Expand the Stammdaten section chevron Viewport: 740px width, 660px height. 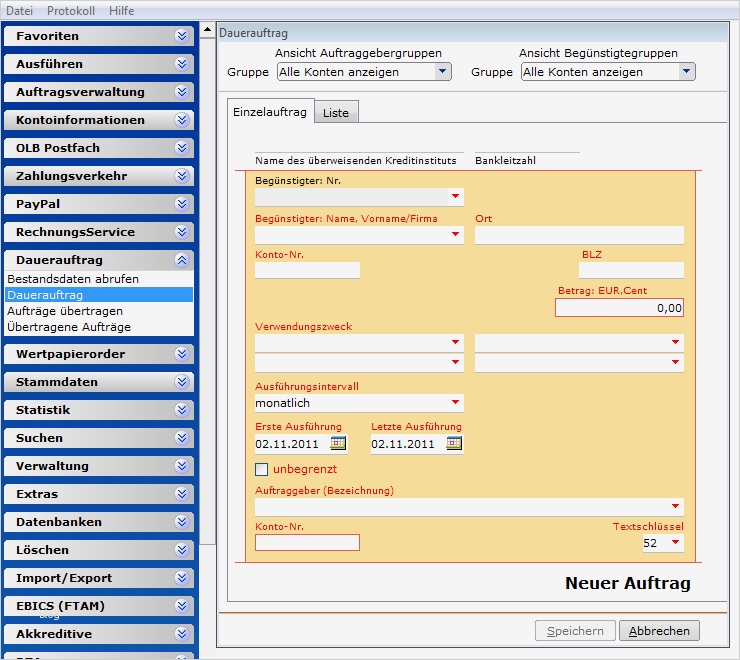[182, 381]
